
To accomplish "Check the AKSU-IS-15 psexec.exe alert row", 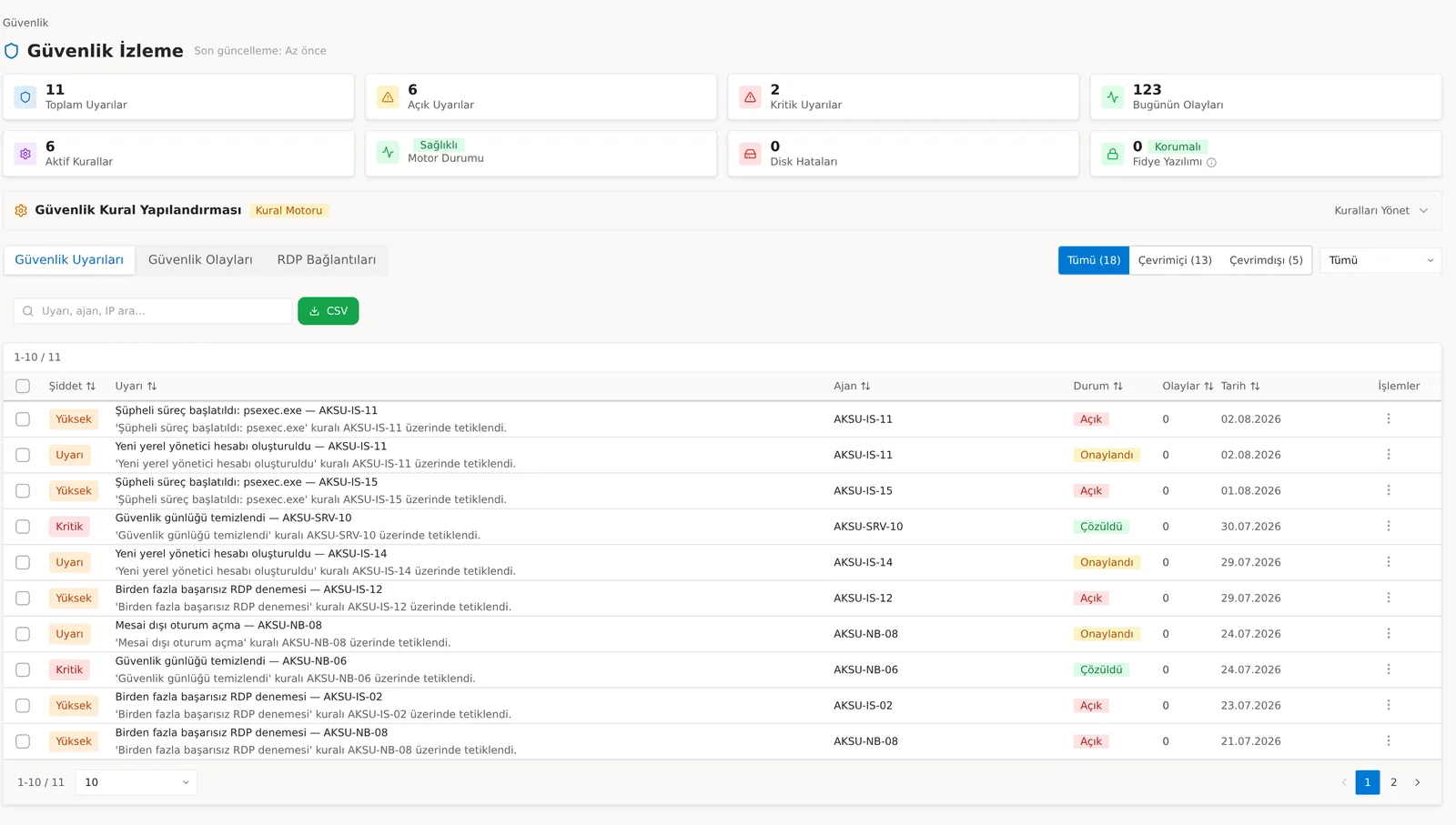I will coord(23,490).
